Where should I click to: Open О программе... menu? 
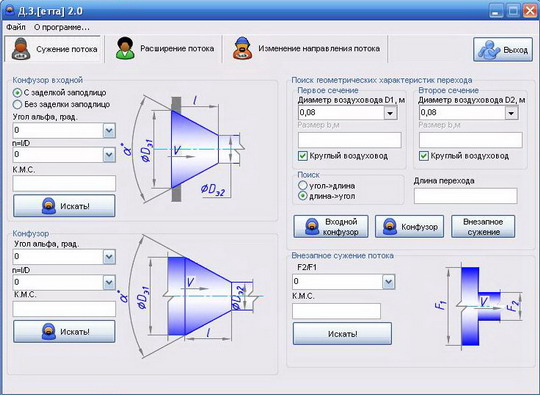point(62,27)
